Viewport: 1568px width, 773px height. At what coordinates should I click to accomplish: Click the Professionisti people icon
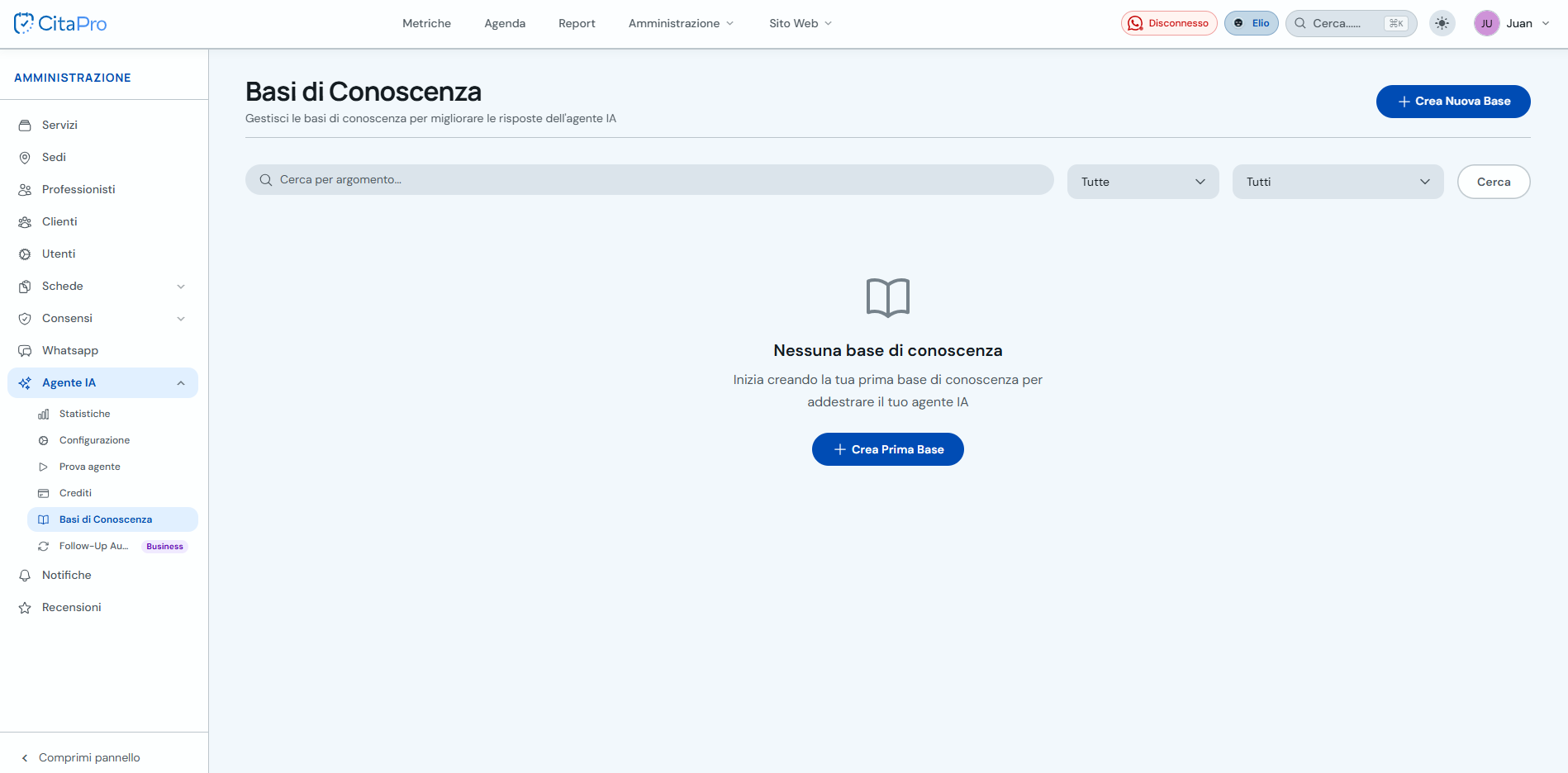[x=25, y=190]
